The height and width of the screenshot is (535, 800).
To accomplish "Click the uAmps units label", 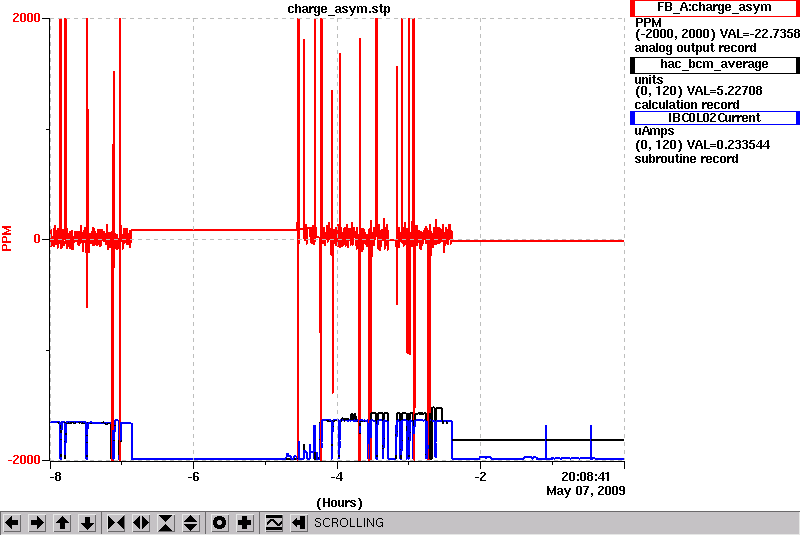I will (x=654, y=131).
